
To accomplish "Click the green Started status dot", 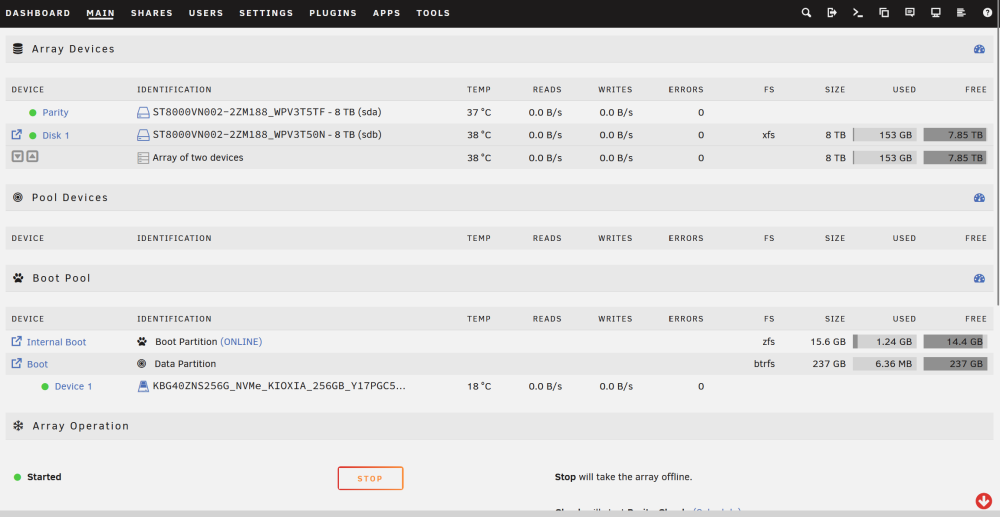I will click(17, 477).
